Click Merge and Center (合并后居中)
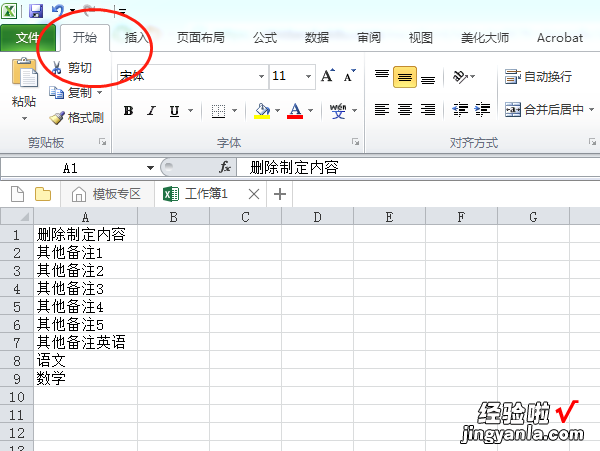 pyautogui.click(x=544, y=110)
